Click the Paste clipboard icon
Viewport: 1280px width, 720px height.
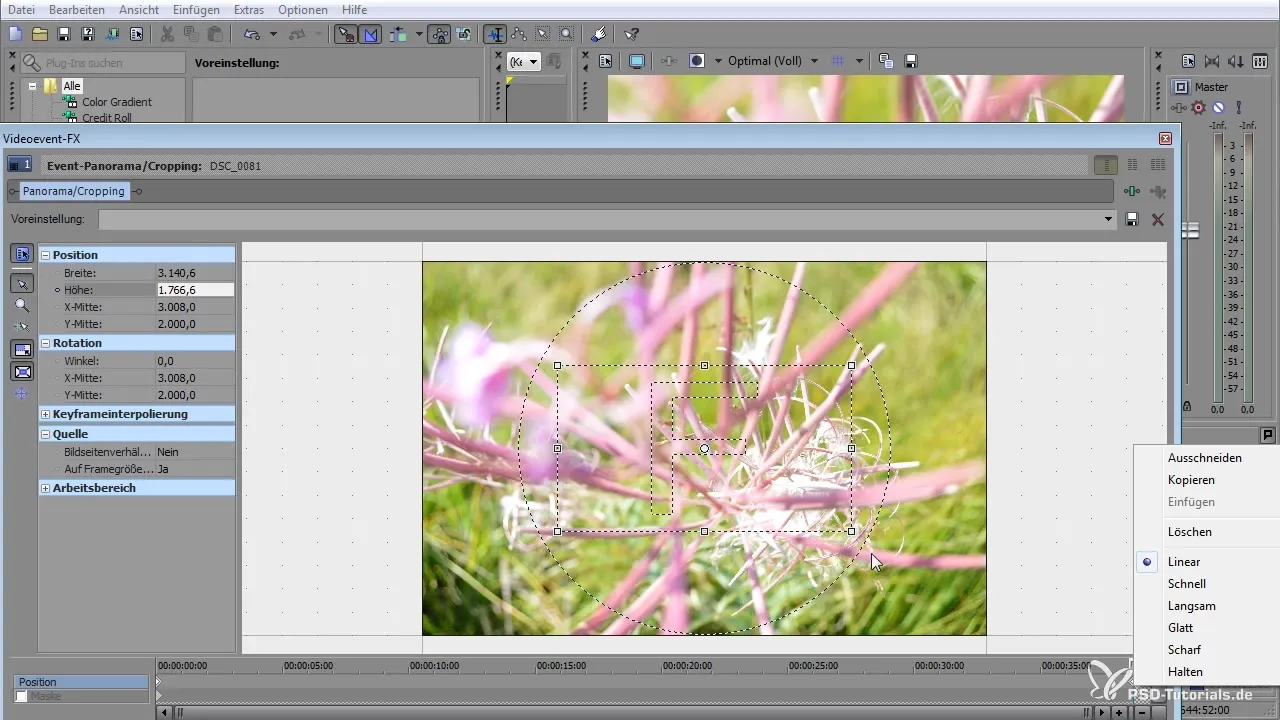(214, 34)
